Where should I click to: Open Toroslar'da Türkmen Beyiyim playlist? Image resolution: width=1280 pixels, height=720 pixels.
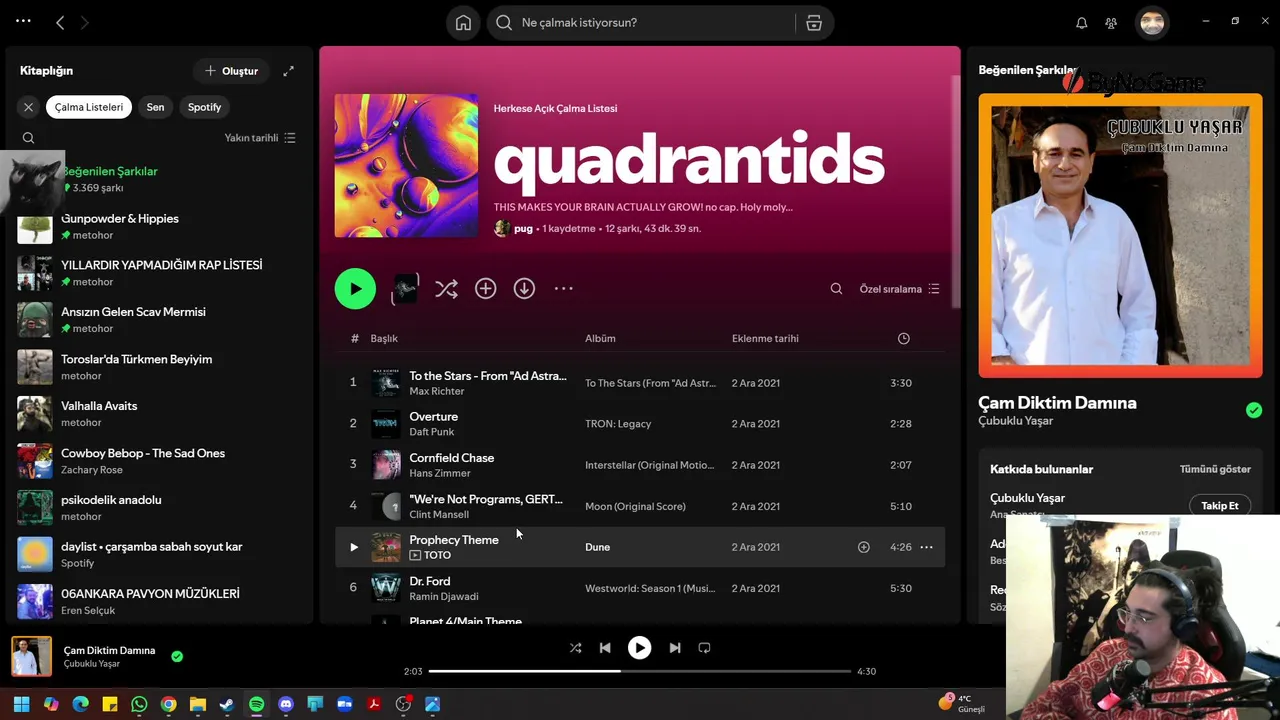[160, 367]
